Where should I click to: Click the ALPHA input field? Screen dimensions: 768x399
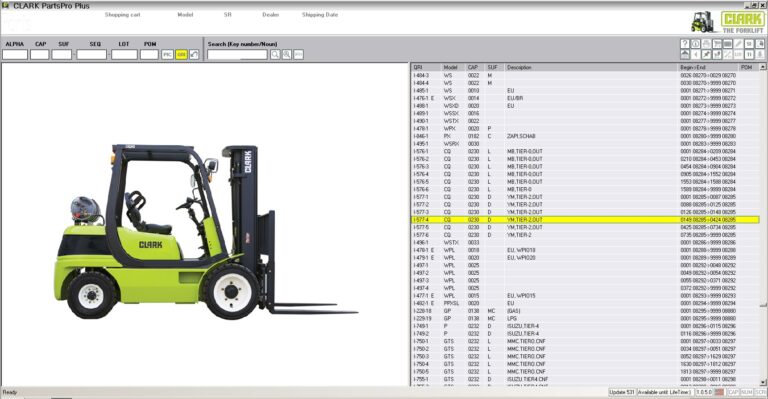tap(15, 54)
